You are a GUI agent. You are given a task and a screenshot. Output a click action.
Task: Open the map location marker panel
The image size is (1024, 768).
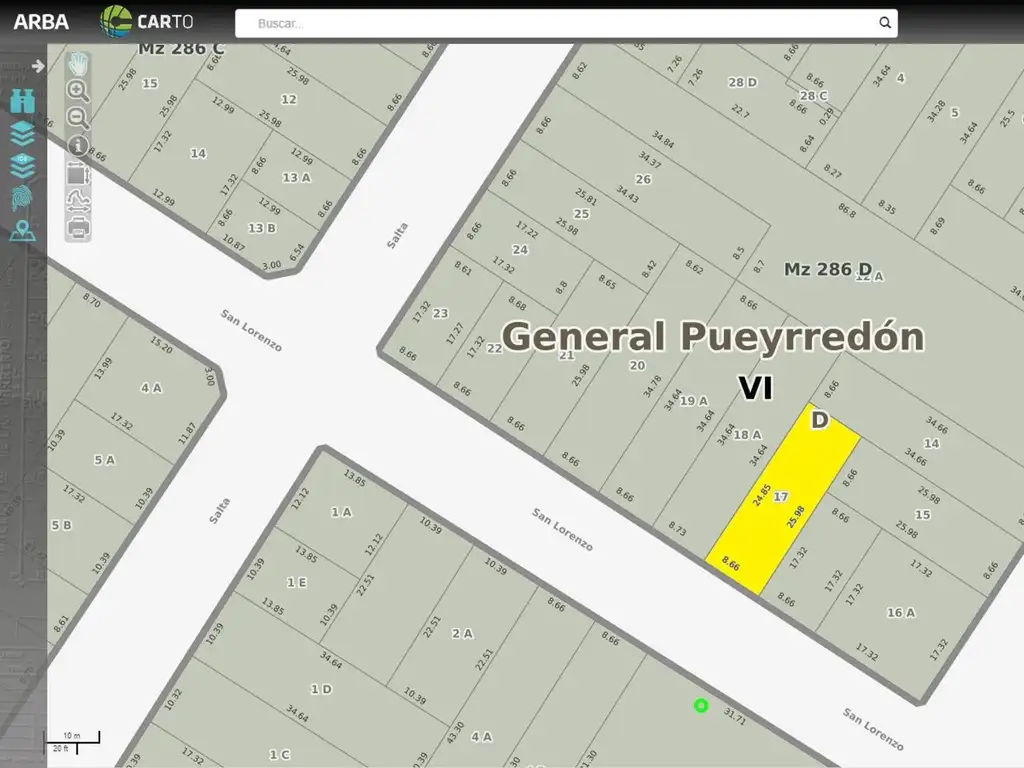point(22,231)
